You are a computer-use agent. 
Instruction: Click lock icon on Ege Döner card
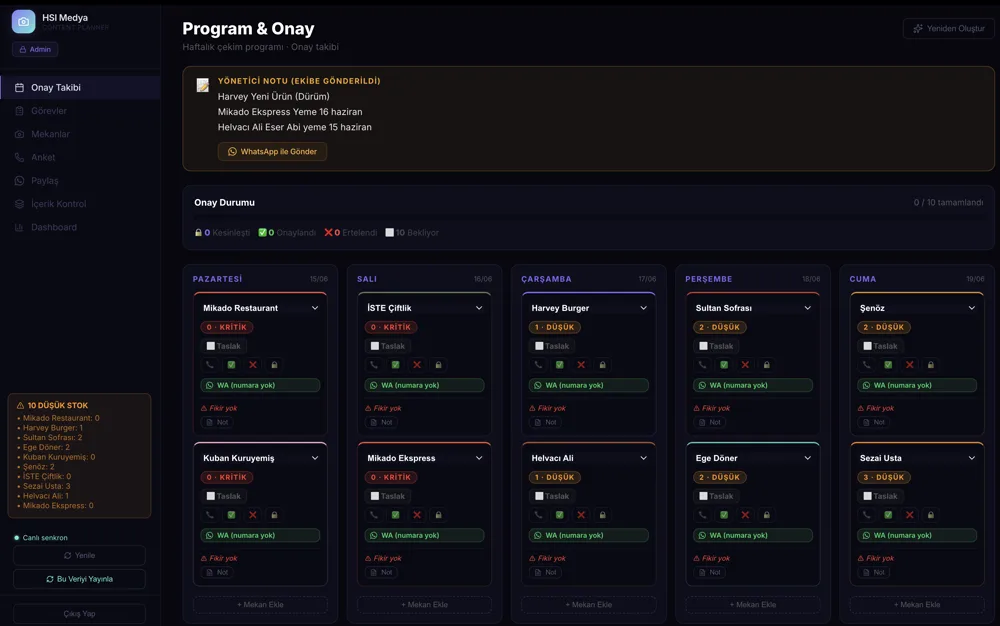(767, 514)
